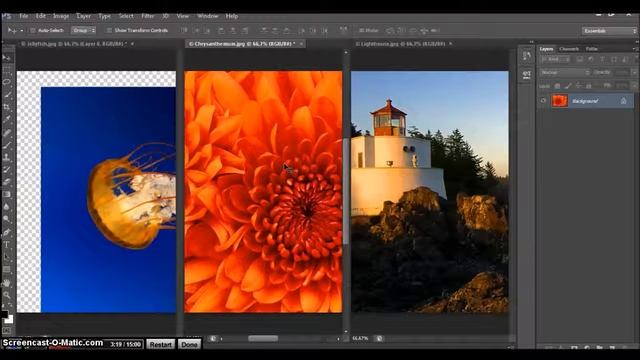The image size is (640, 360).
Task: Close the Chrysanthemum.jpg document tab
Action: [301, 44]
